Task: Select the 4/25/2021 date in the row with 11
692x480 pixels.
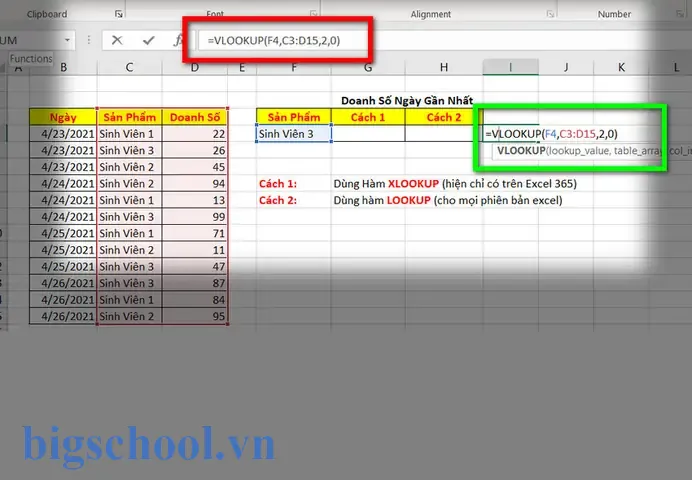Action: coord(63,250)
